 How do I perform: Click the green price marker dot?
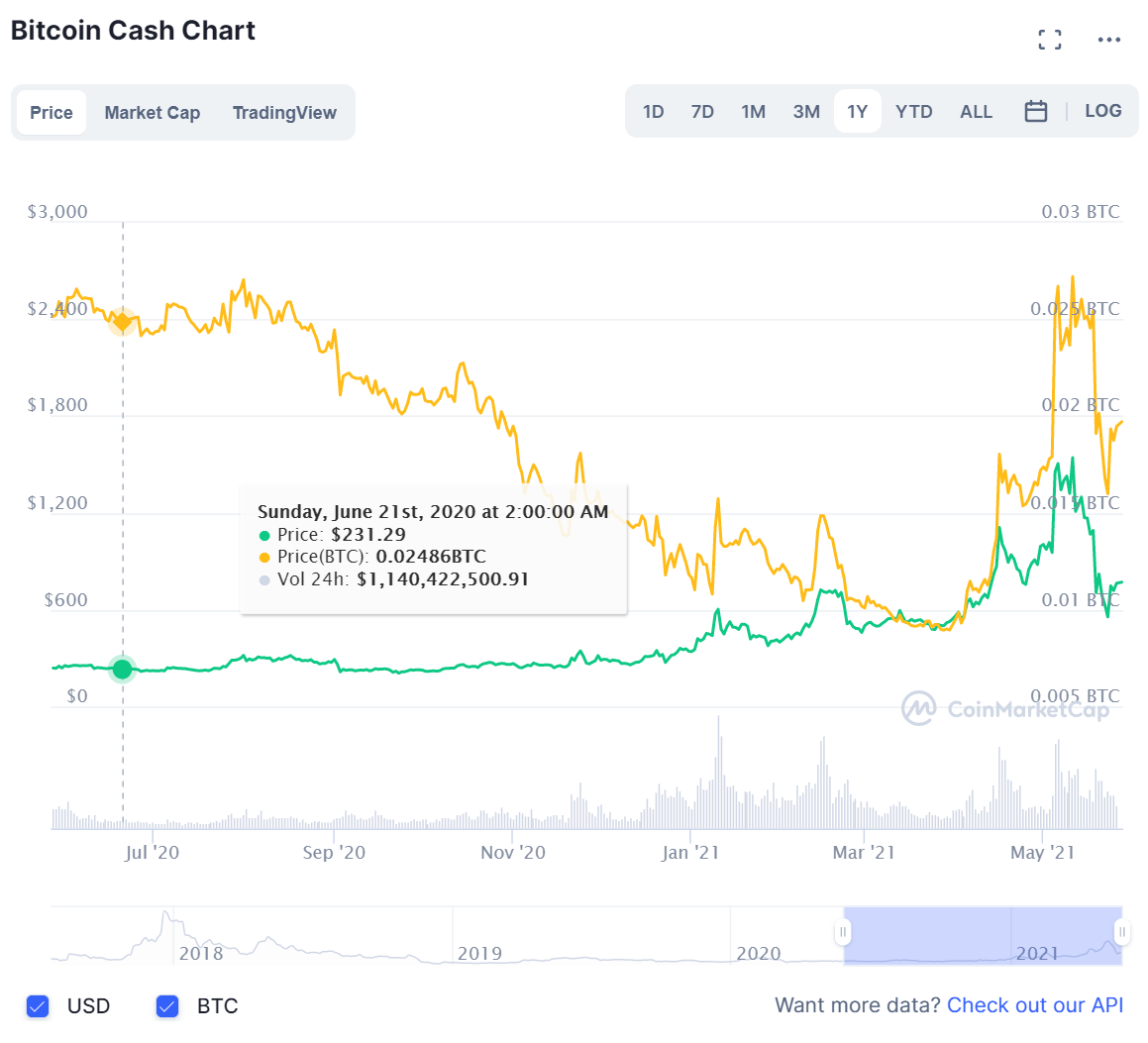coord(122,670)
